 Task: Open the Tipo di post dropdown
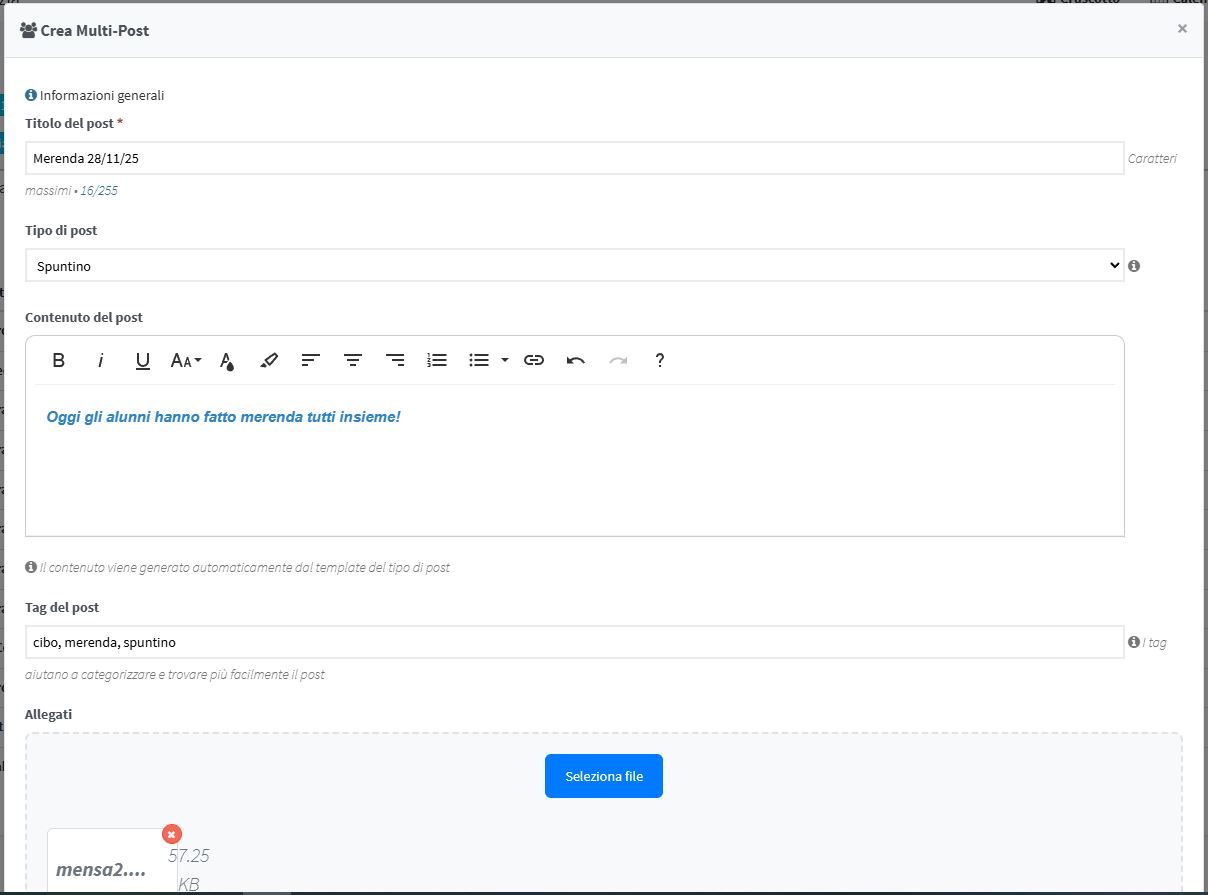click(574, 265)
